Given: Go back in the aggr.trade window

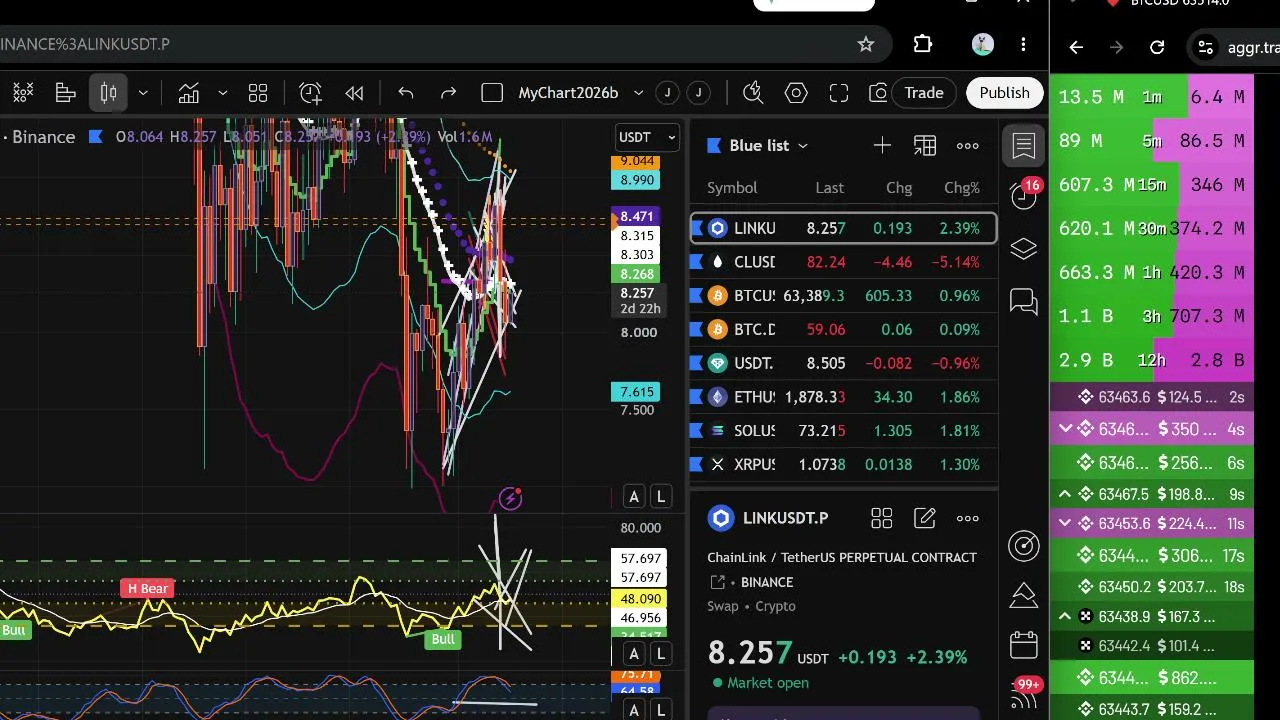Looking at the screenshot, I should point(1076,47).
